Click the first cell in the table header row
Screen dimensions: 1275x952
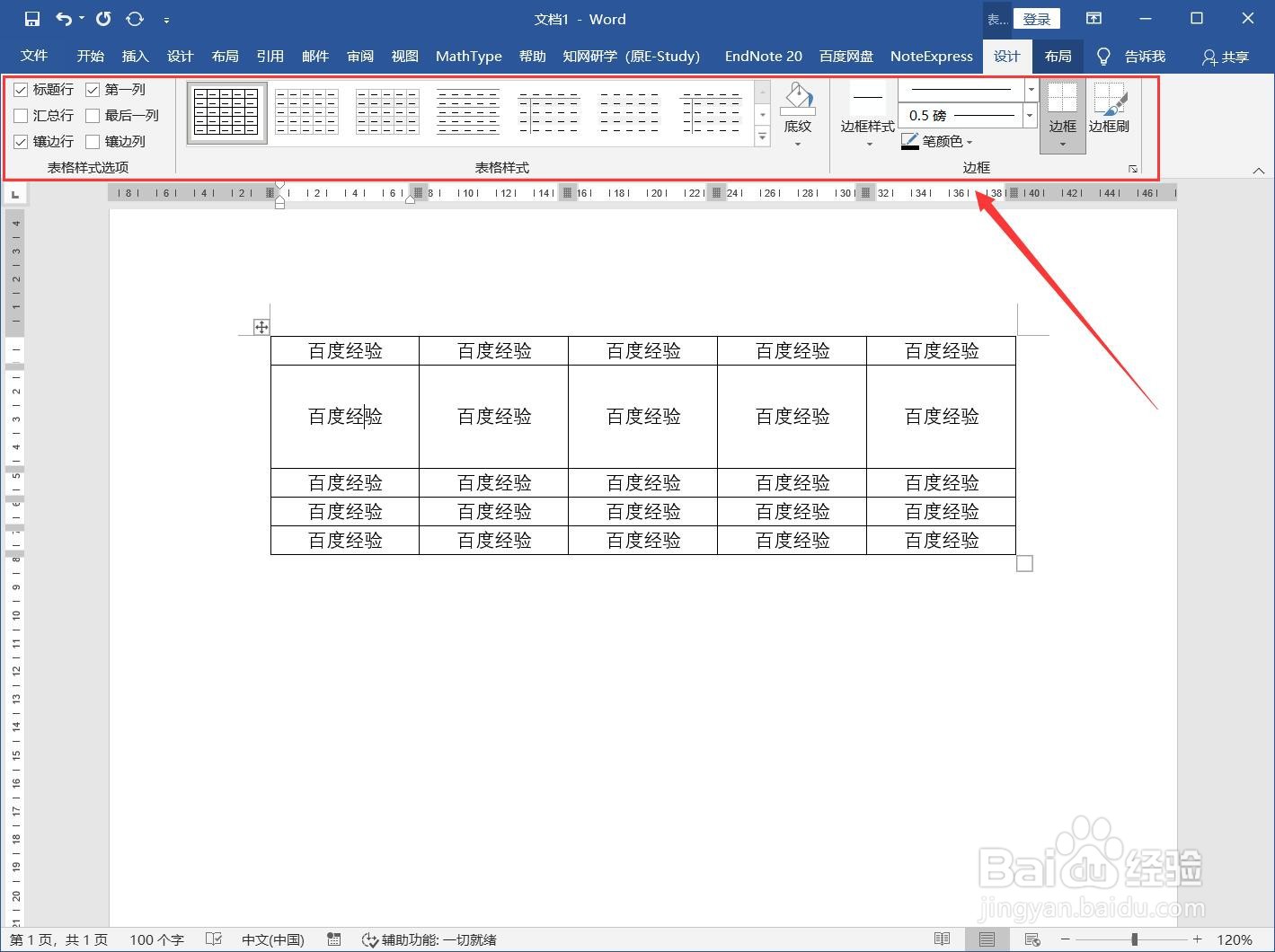(345, 351)
